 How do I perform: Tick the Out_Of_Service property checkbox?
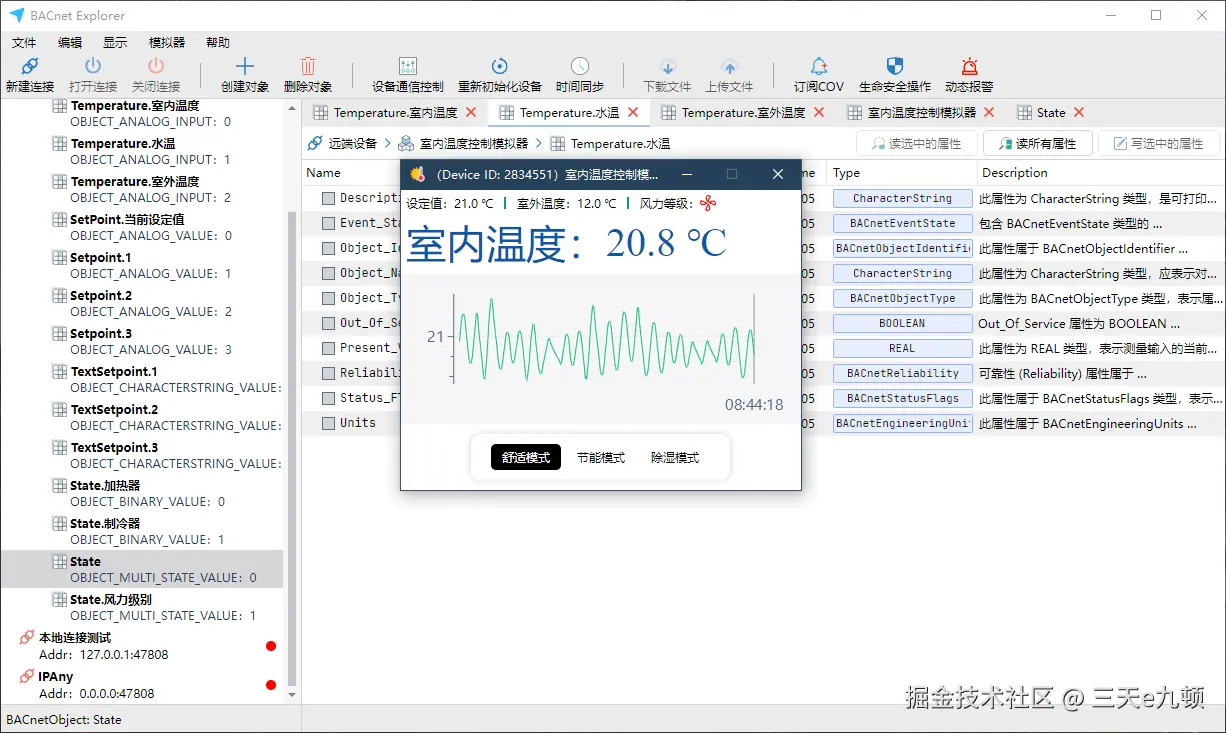click(328, 323)
